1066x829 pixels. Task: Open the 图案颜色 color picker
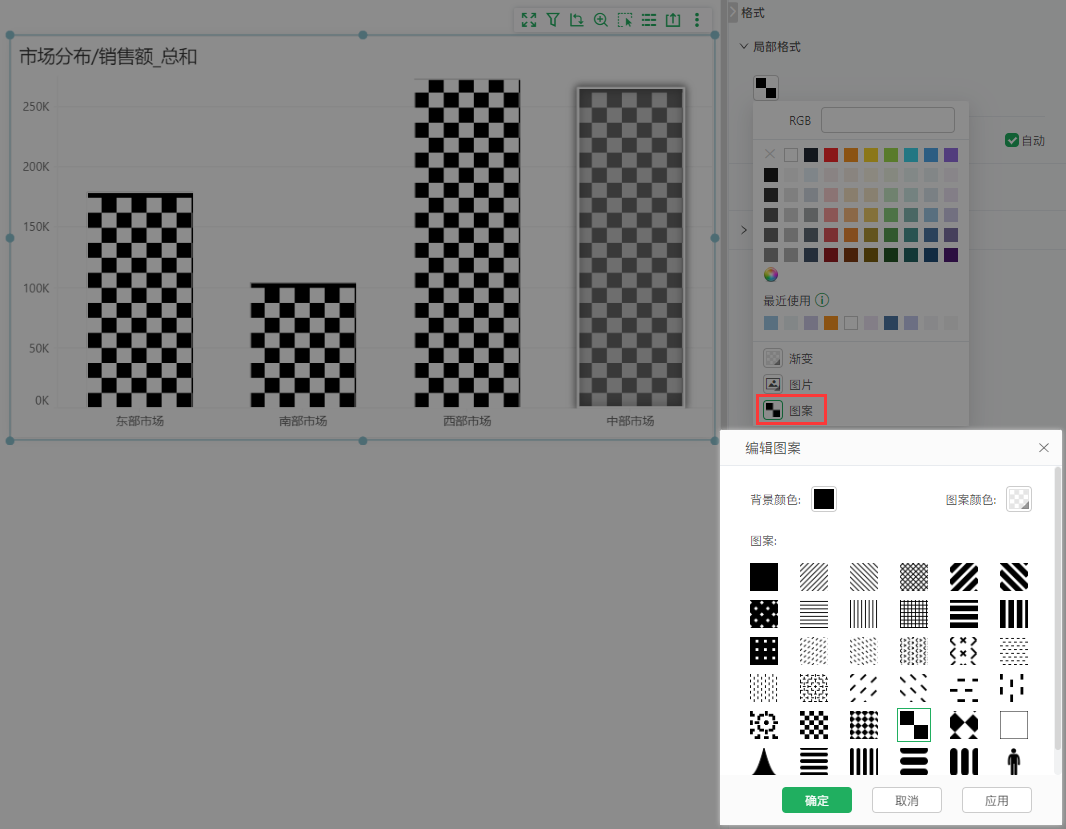tap(1018, 499)
